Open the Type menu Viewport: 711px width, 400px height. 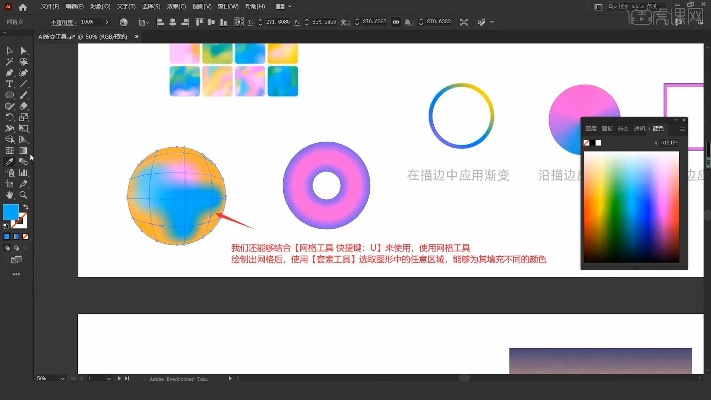click(126, 6)
